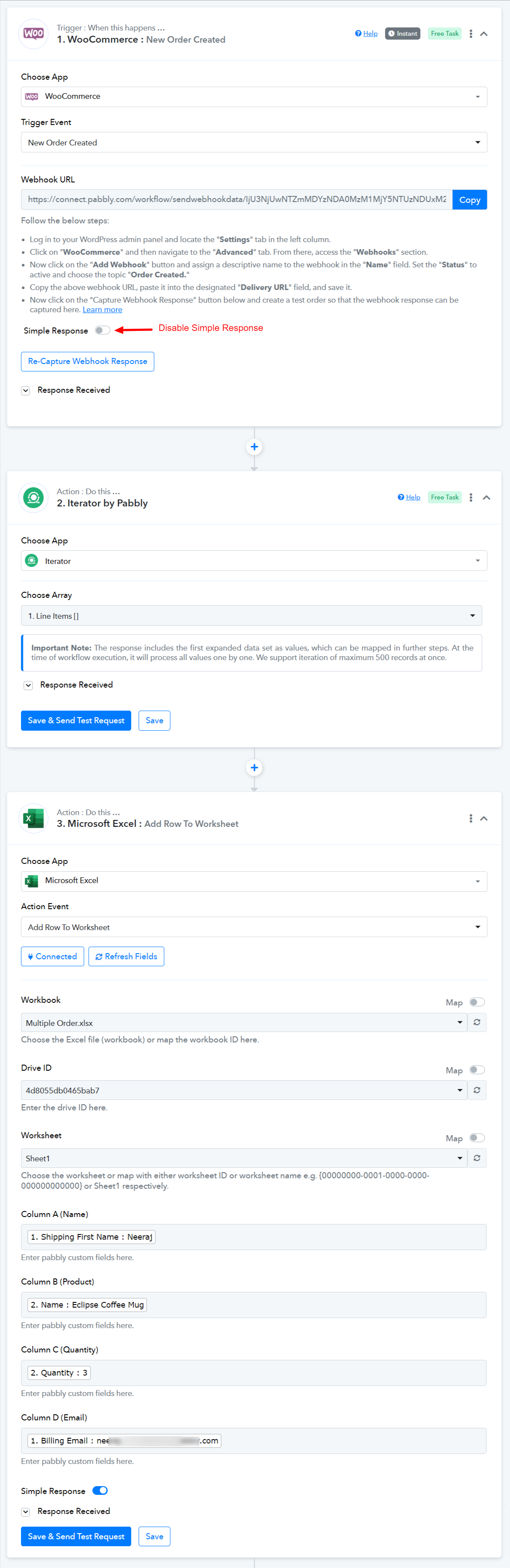Click Re-Capture Webhook Response button
Screen dimensions: 510x1568
(88, 361)
